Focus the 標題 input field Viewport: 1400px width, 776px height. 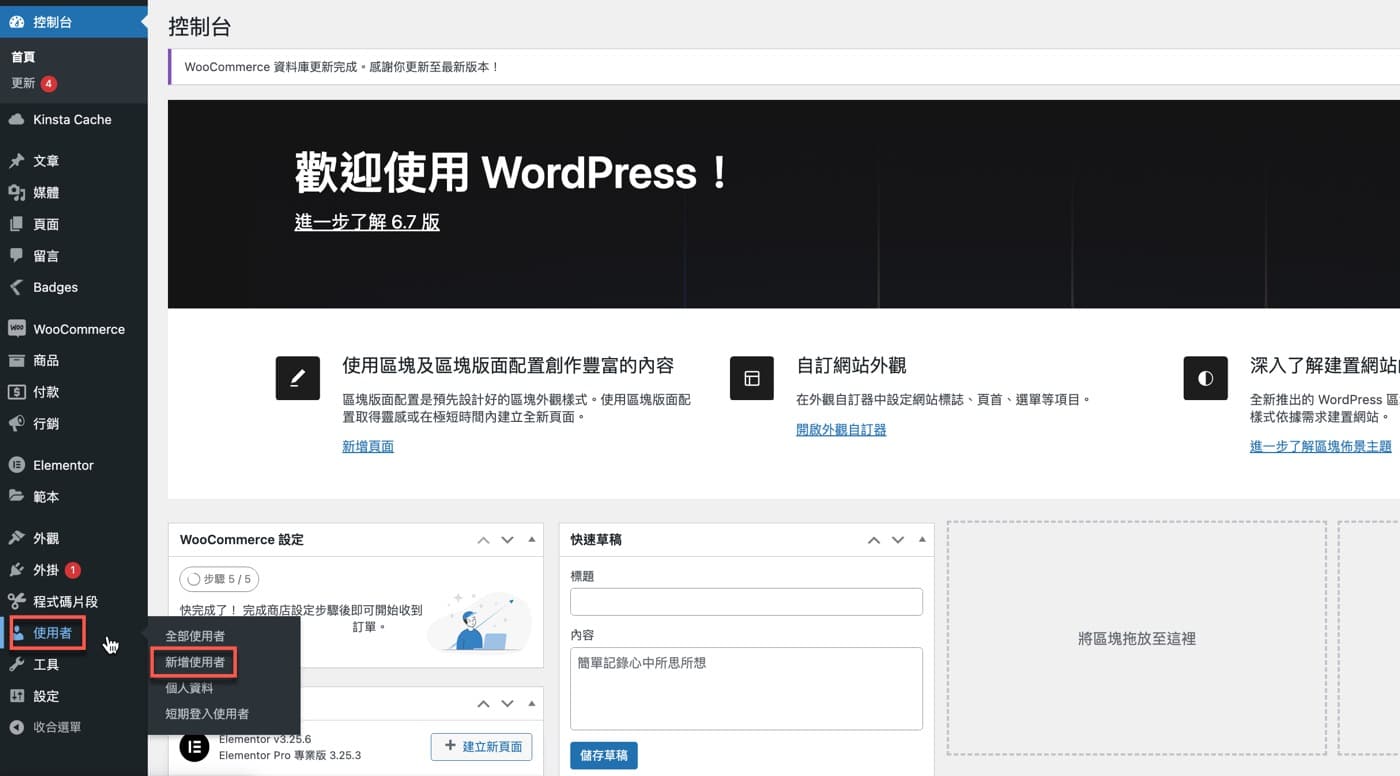pyautogui.click(x=746, y=602)
